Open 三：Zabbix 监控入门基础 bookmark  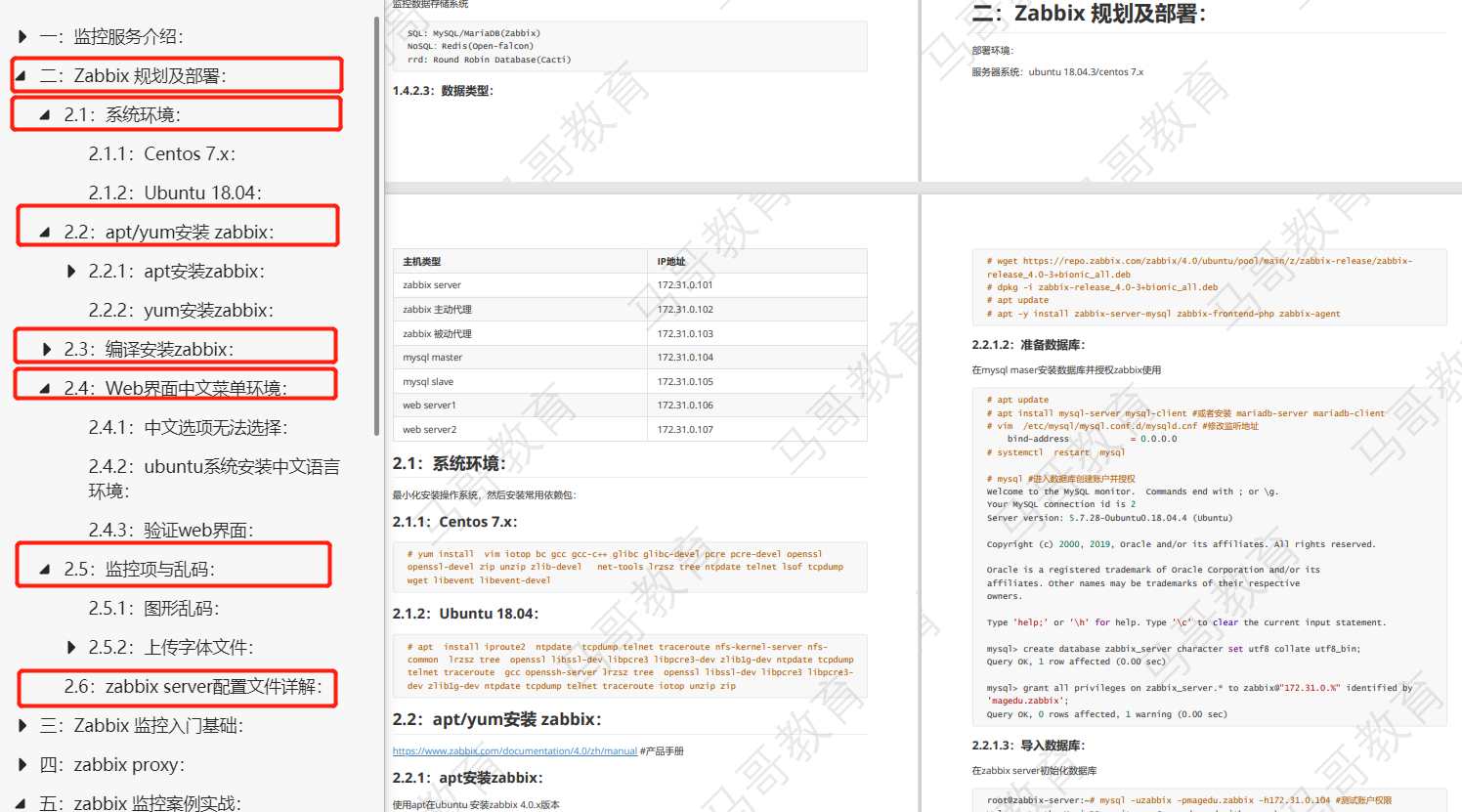142,726
